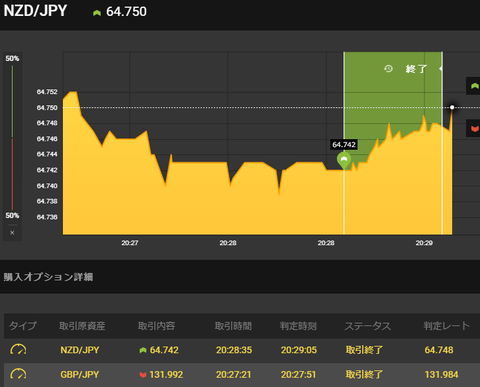Click the 取引終了 status in the NZD/JPY row

pos(364,350)
